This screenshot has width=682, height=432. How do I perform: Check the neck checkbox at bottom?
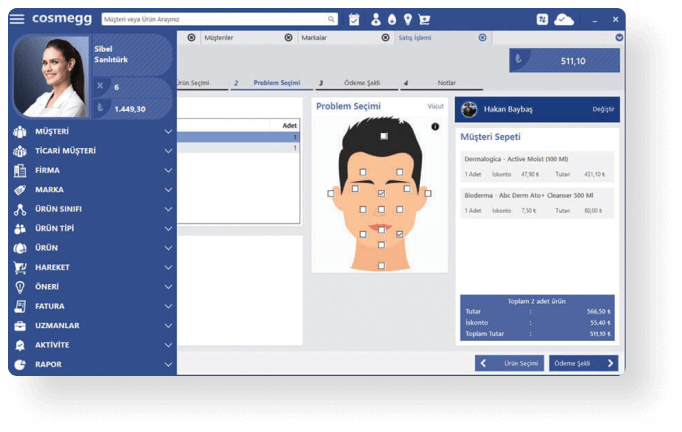[x=381, y=265]
